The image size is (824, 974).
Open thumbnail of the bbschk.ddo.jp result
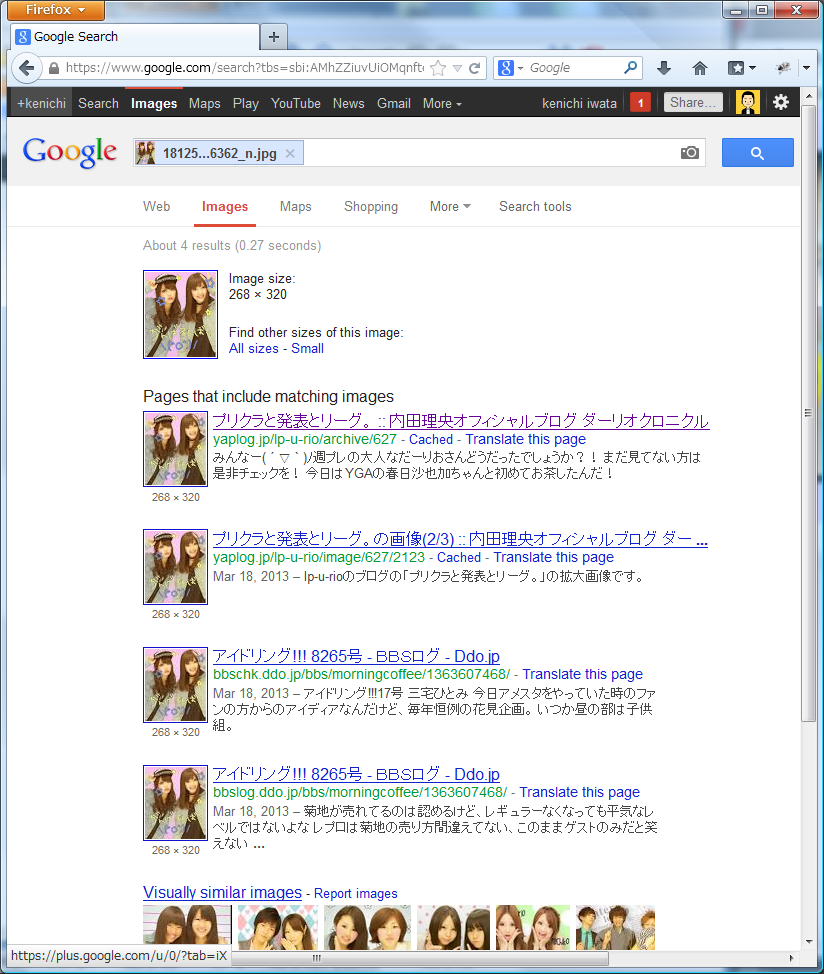click(176, 685)
